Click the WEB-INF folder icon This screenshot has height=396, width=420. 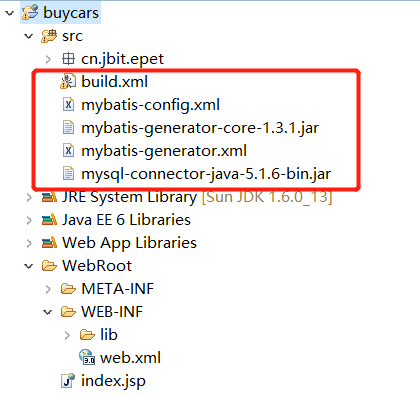(68, 312)
